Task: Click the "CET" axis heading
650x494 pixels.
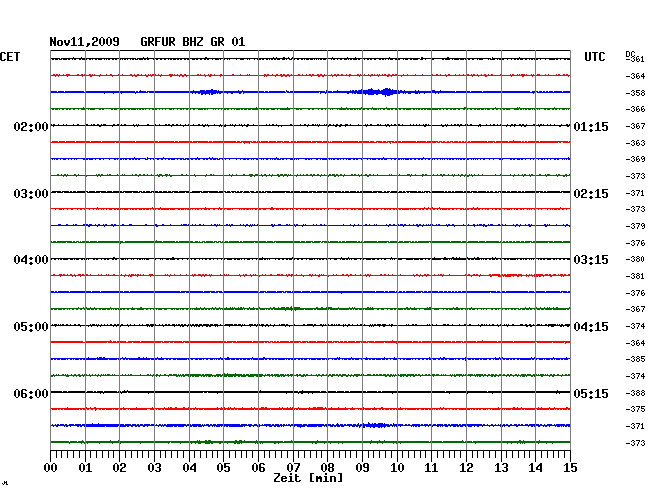Action: (x=10, y=57)
